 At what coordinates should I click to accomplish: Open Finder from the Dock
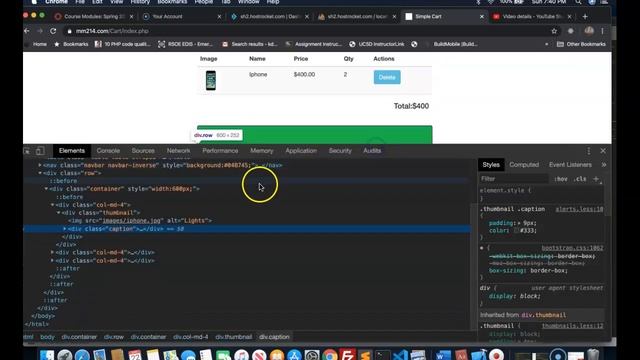click(x=47, y=355)
